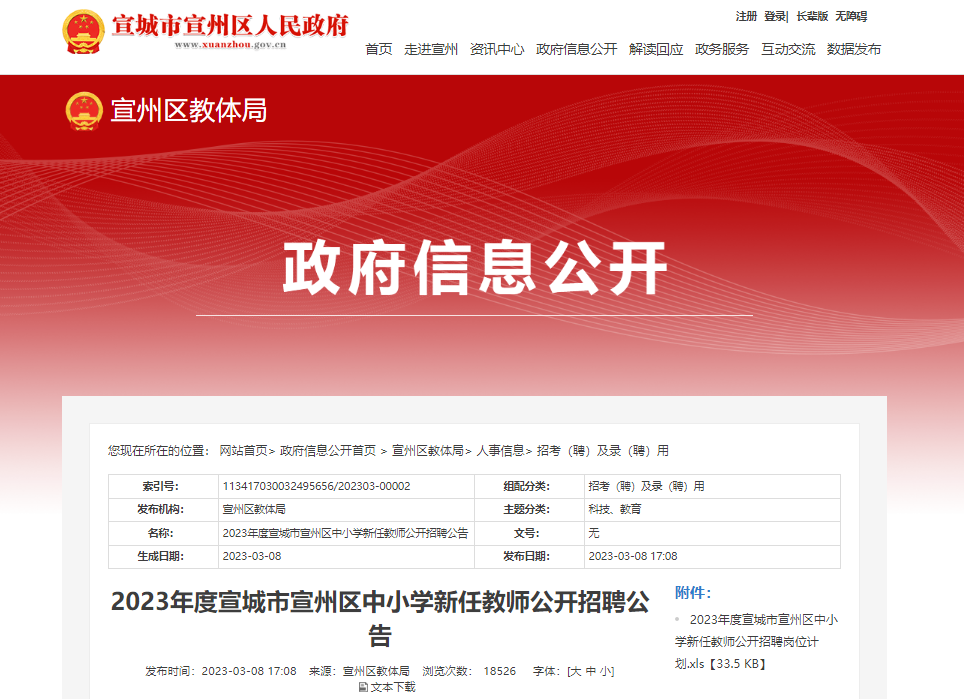This screenshot has height=699, width=964.
Task: Switch to 长辈版 mode
Action: coord(812,17)
